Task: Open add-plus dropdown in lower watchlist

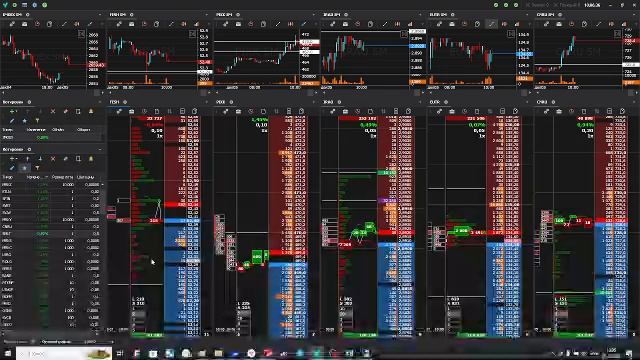Action: 13,159
